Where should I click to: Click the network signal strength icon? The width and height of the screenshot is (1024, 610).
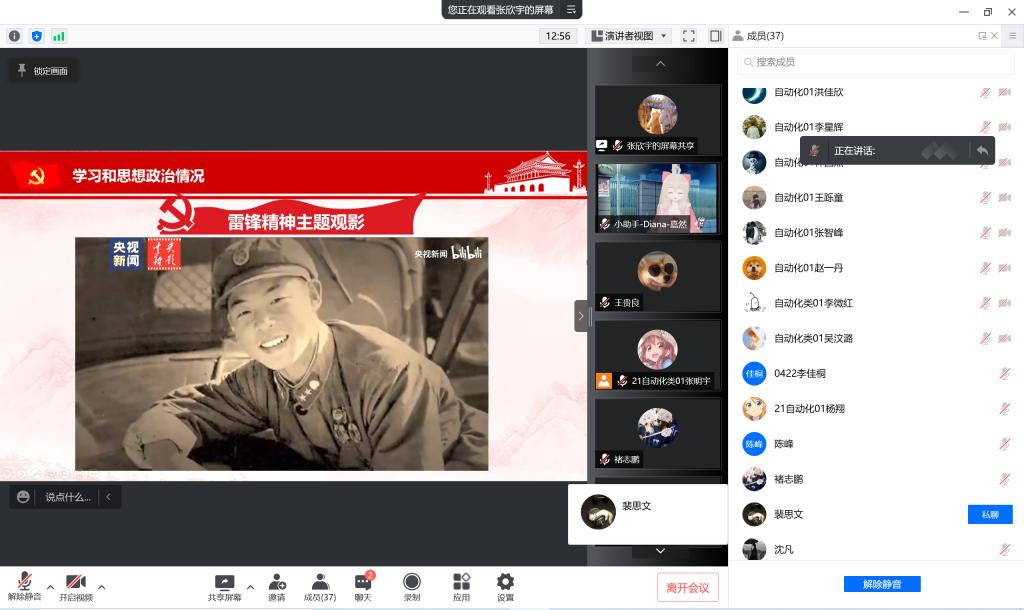[59, 36]
